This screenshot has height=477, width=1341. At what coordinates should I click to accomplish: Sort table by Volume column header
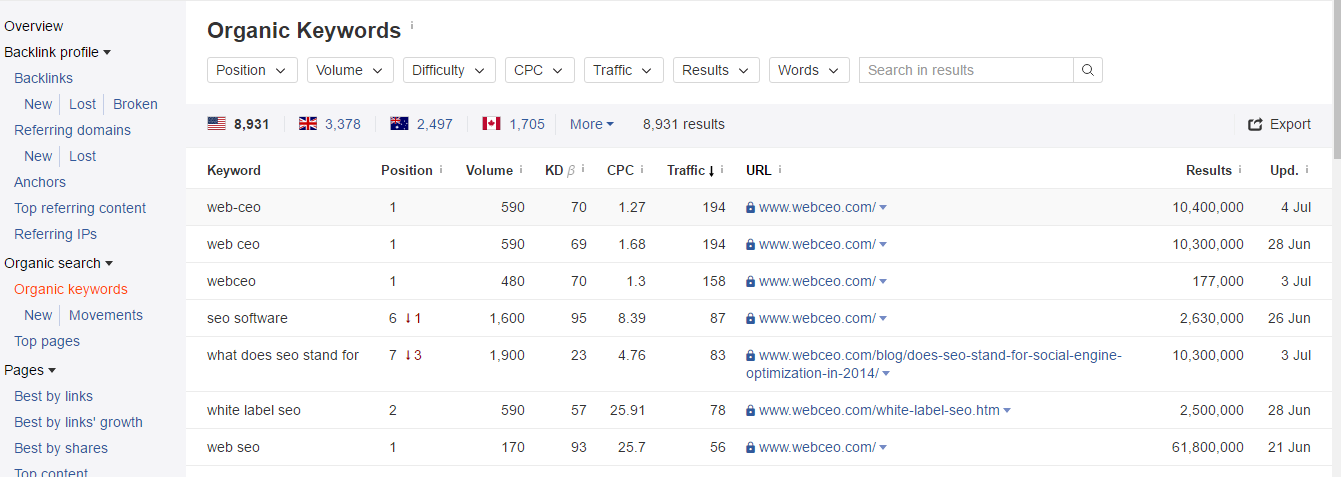point(489,170)
